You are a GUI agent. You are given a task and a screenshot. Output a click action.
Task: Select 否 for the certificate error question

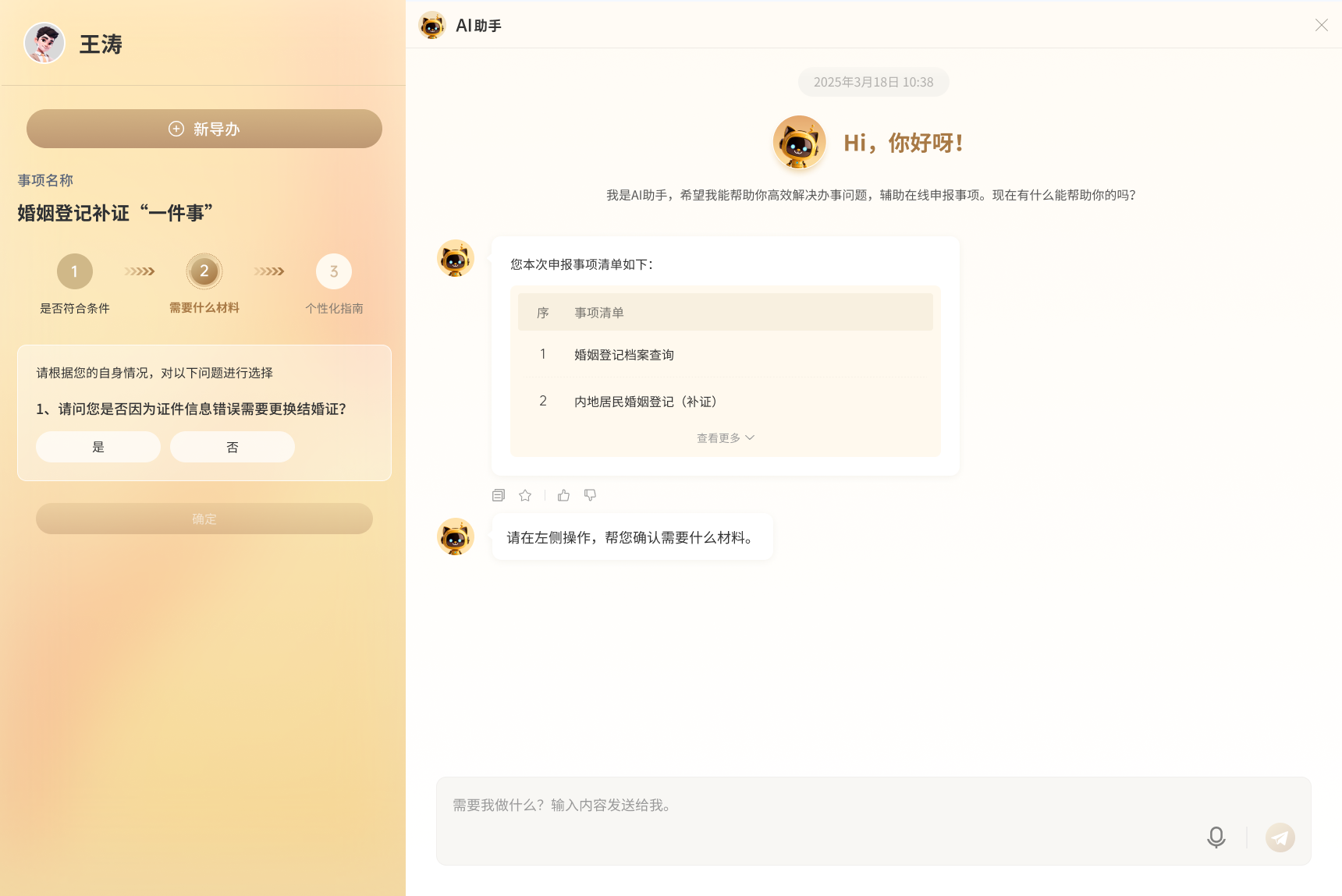click(x=232, y=447)
